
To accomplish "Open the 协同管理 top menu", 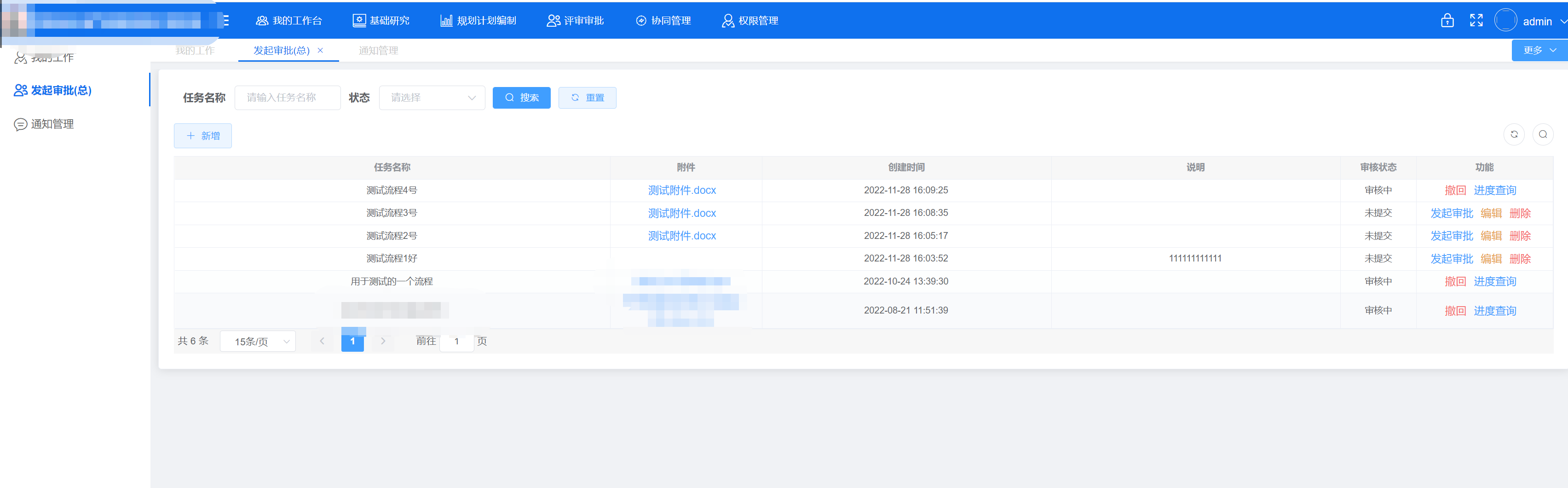I will click(x=663, y=21).
